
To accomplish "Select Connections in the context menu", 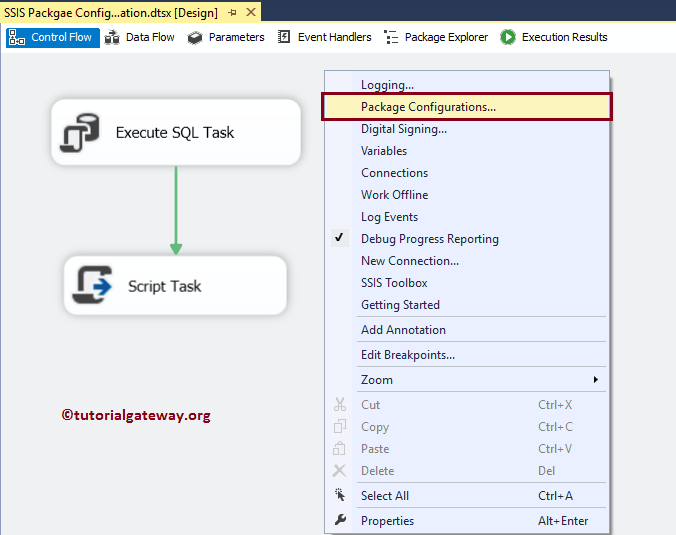I will point(467,173).
